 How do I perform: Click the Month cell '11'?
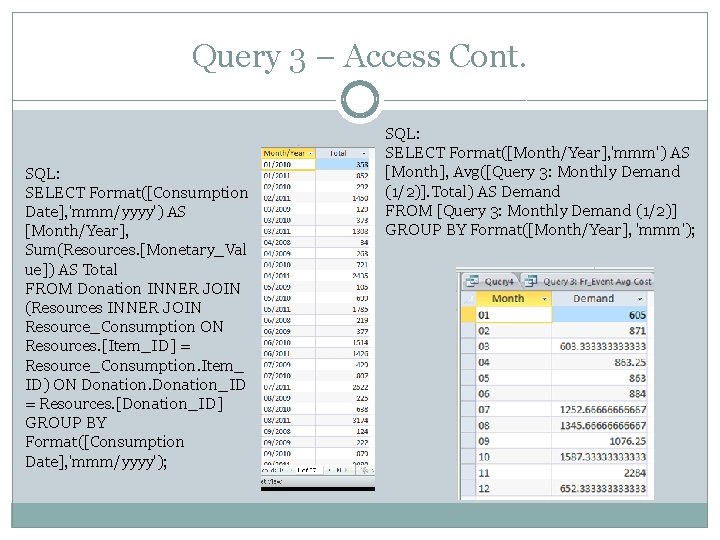tap(513, 472)
